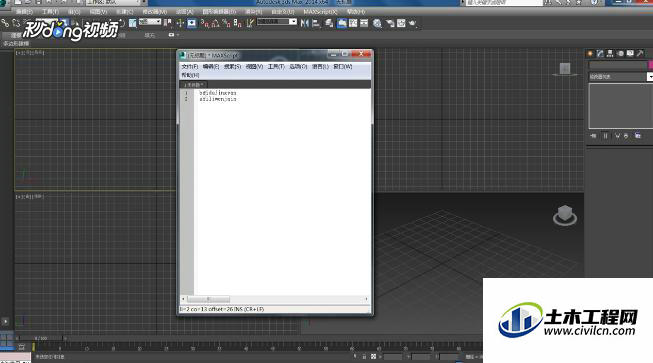Open the Material Editor toolbar icon
The height and width of the screenshot is (363, 653).
click(377, 23)
